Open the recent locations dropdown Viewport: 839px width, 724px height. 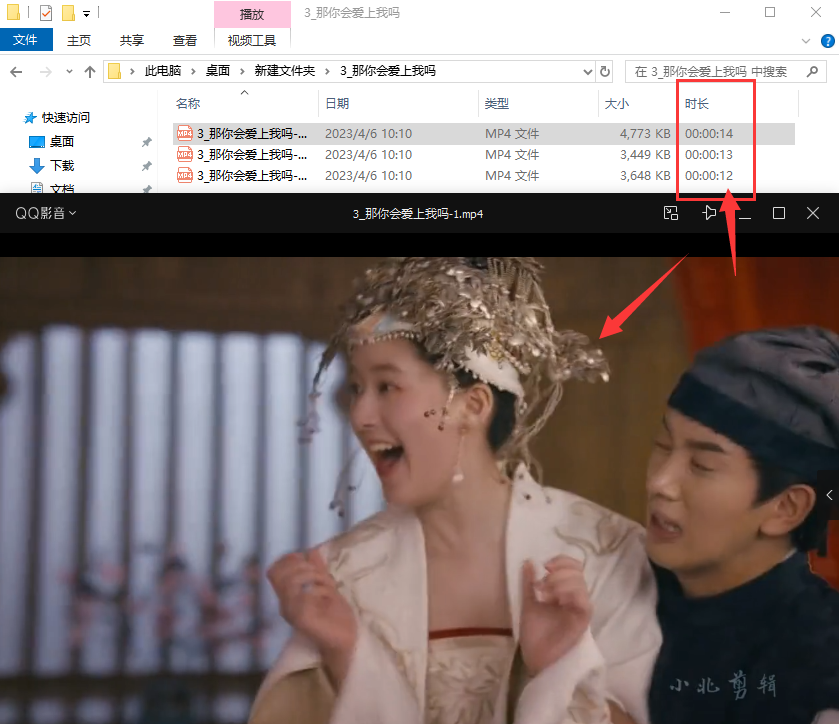69,72
